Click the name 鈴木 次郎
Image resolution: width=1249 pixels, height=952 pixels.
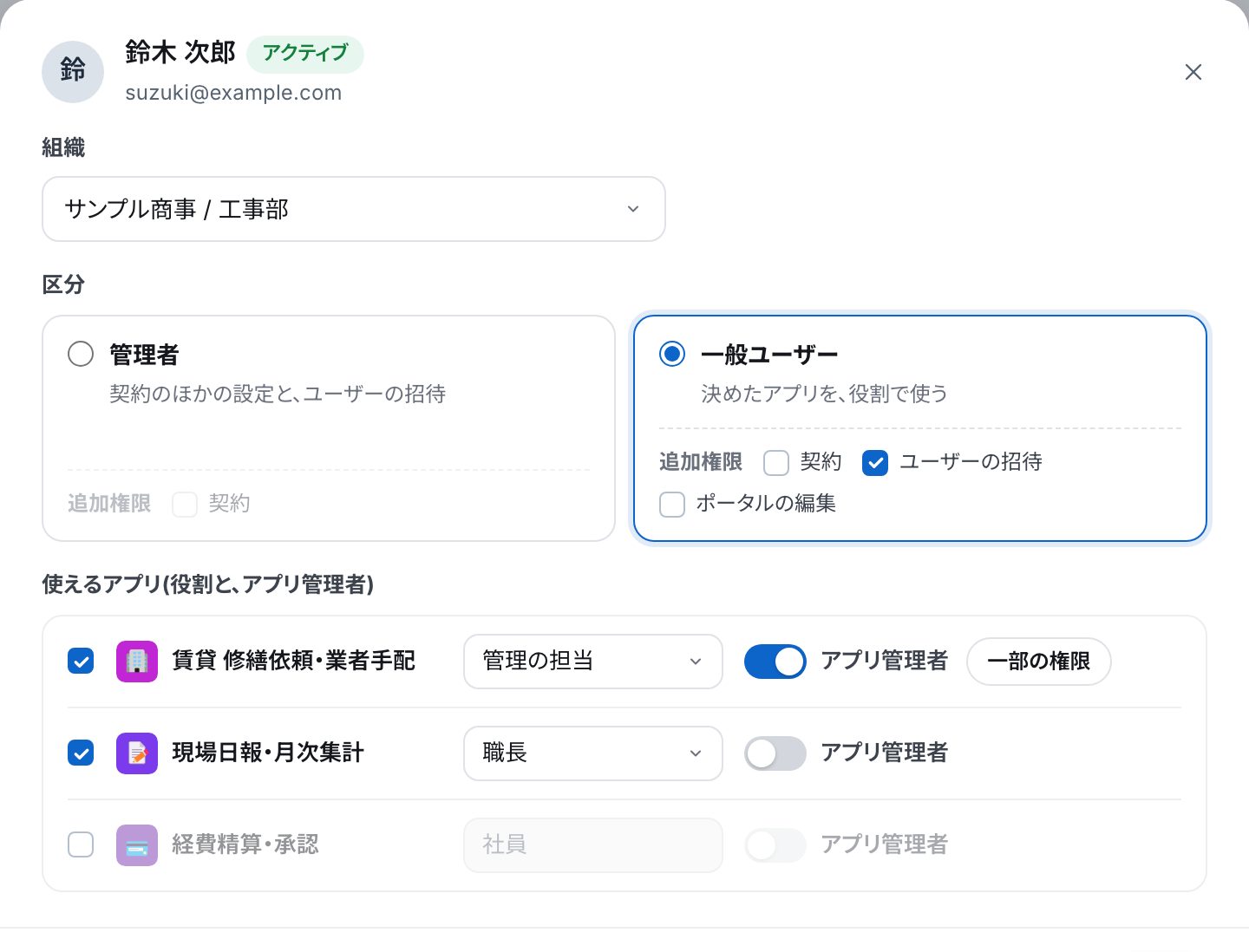pyautogui.click(x=180, y=53)
